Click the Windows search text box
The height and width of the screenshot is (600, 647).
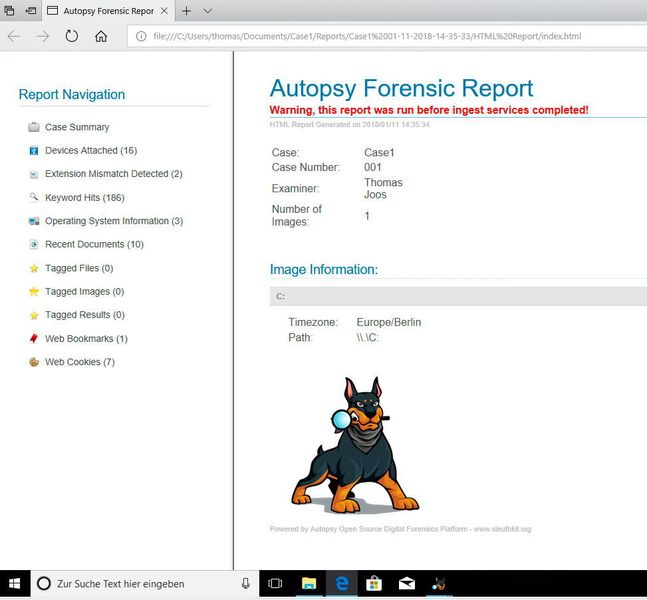(144, 583)
